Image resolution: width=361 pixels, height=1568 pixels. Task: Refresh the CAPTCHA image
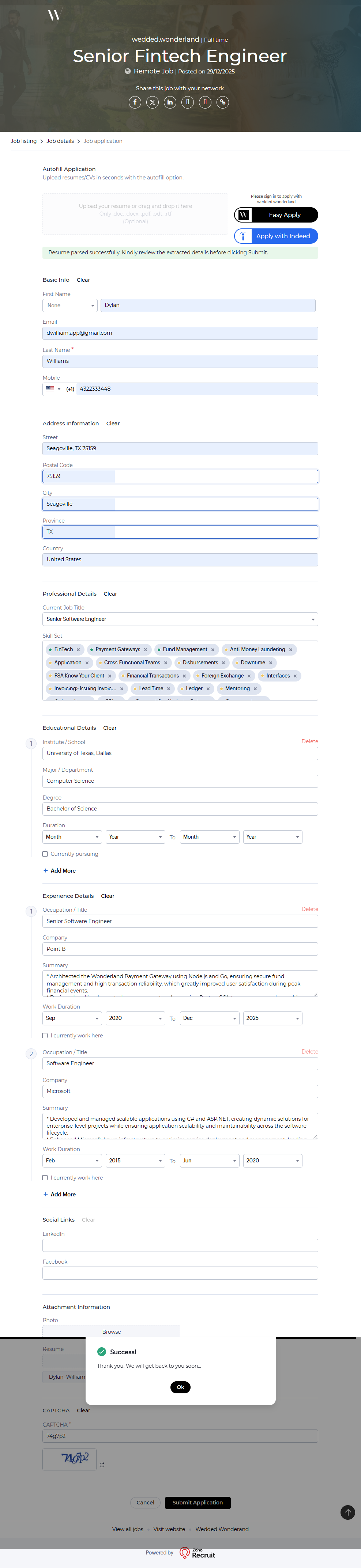(102, 1465)
